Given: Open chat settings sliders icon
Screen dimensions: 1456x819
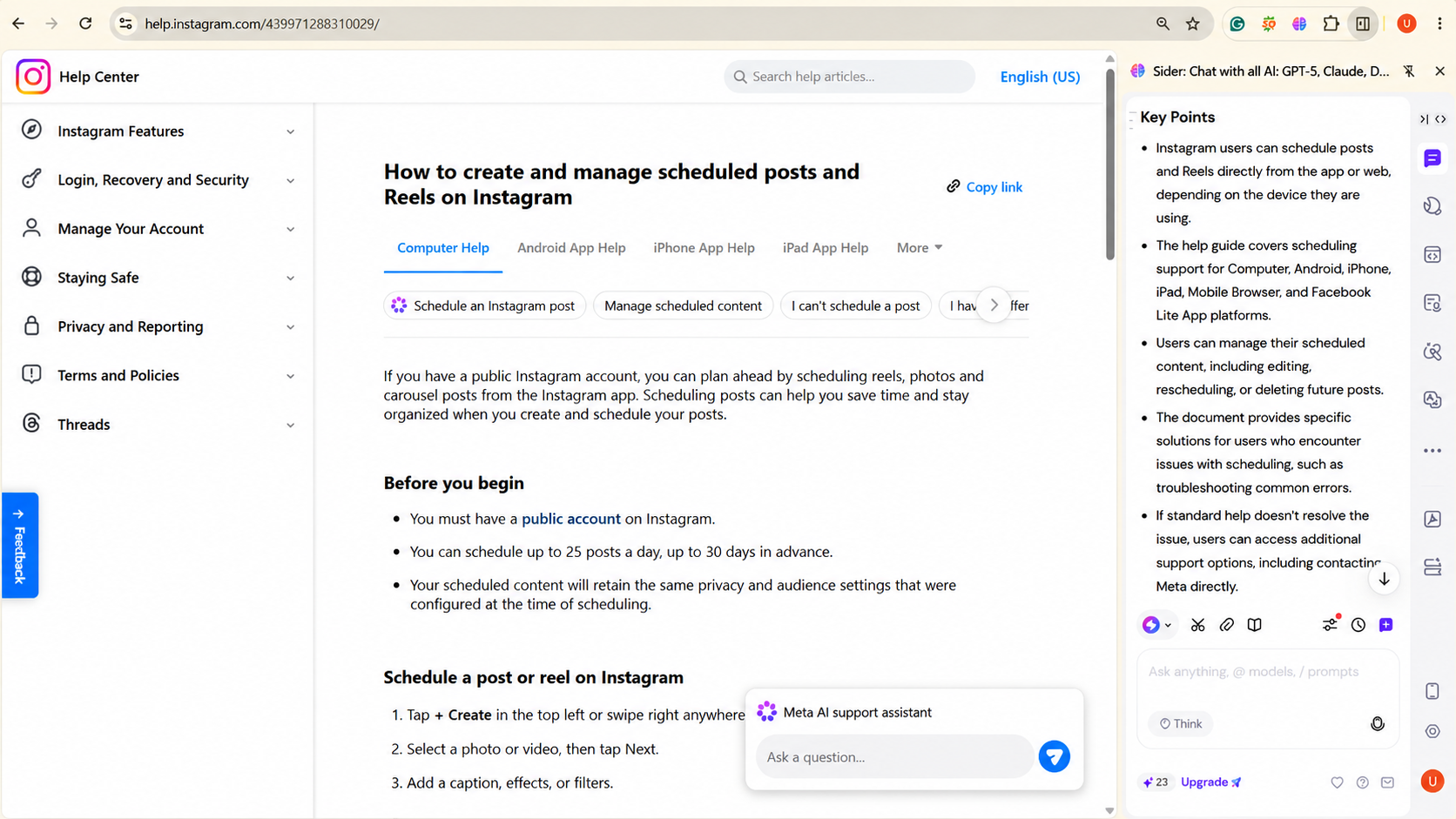Looking at the screenshot, I should [1330, 624].
